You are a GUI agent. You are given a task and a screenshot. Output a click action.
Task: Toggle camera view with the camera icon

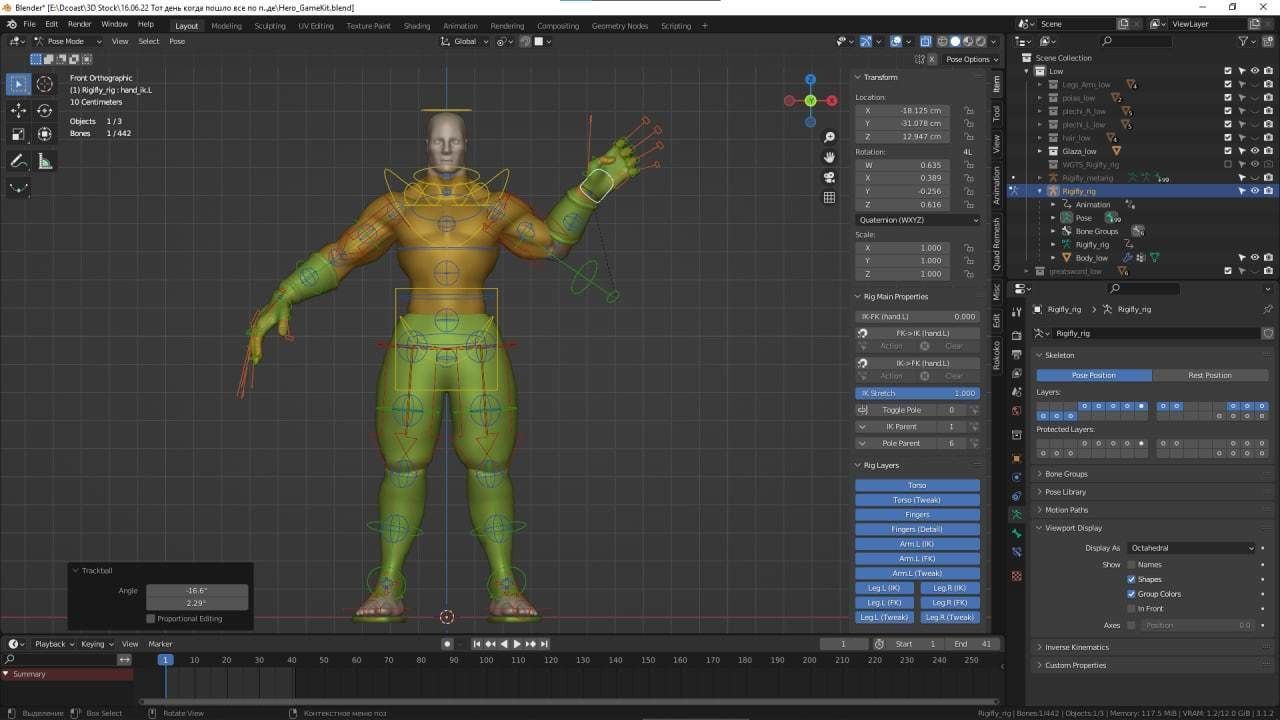[x=829, y=177]
